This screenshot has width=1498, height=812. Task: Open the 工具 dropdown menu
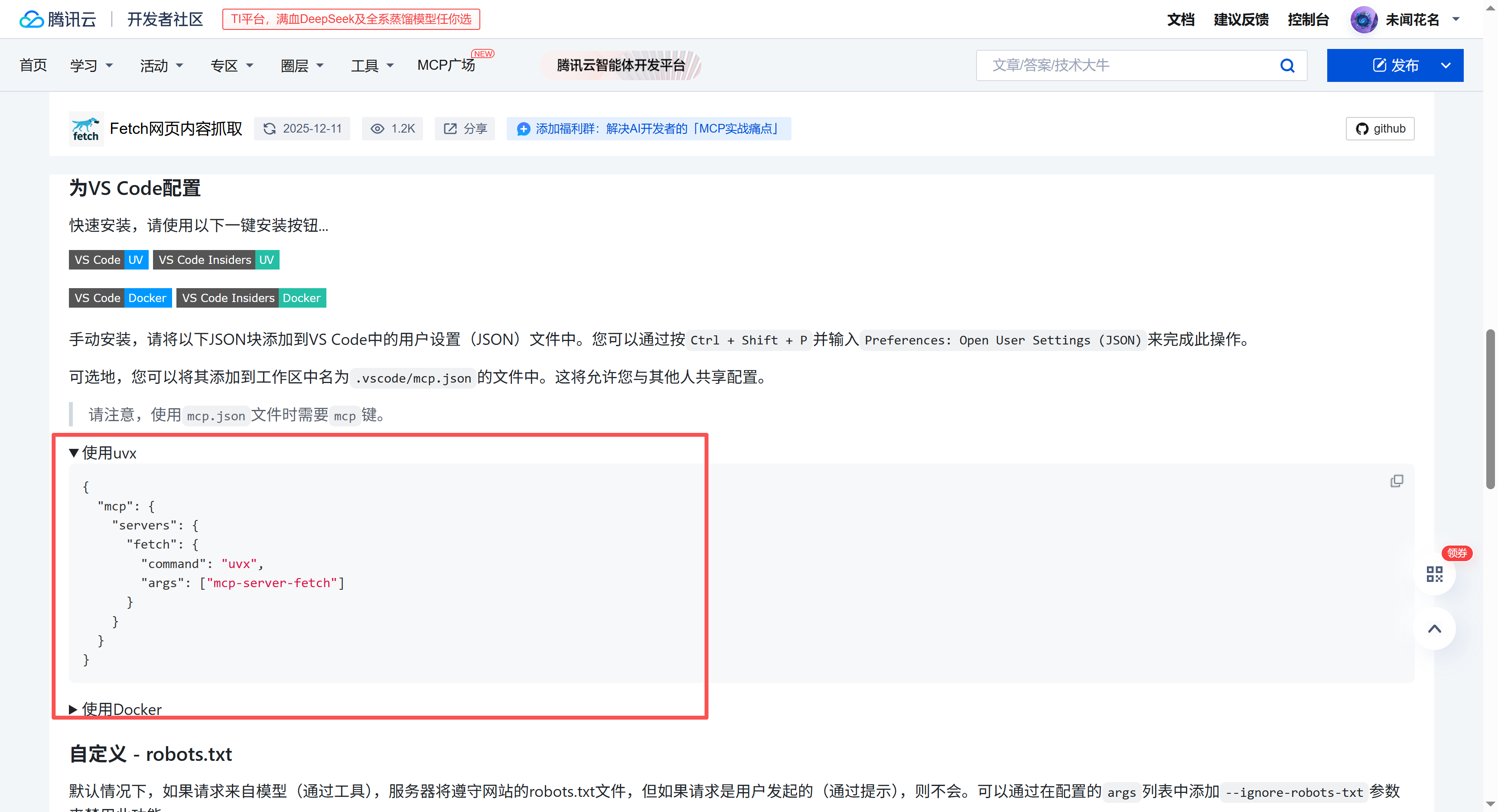[372, 65]
